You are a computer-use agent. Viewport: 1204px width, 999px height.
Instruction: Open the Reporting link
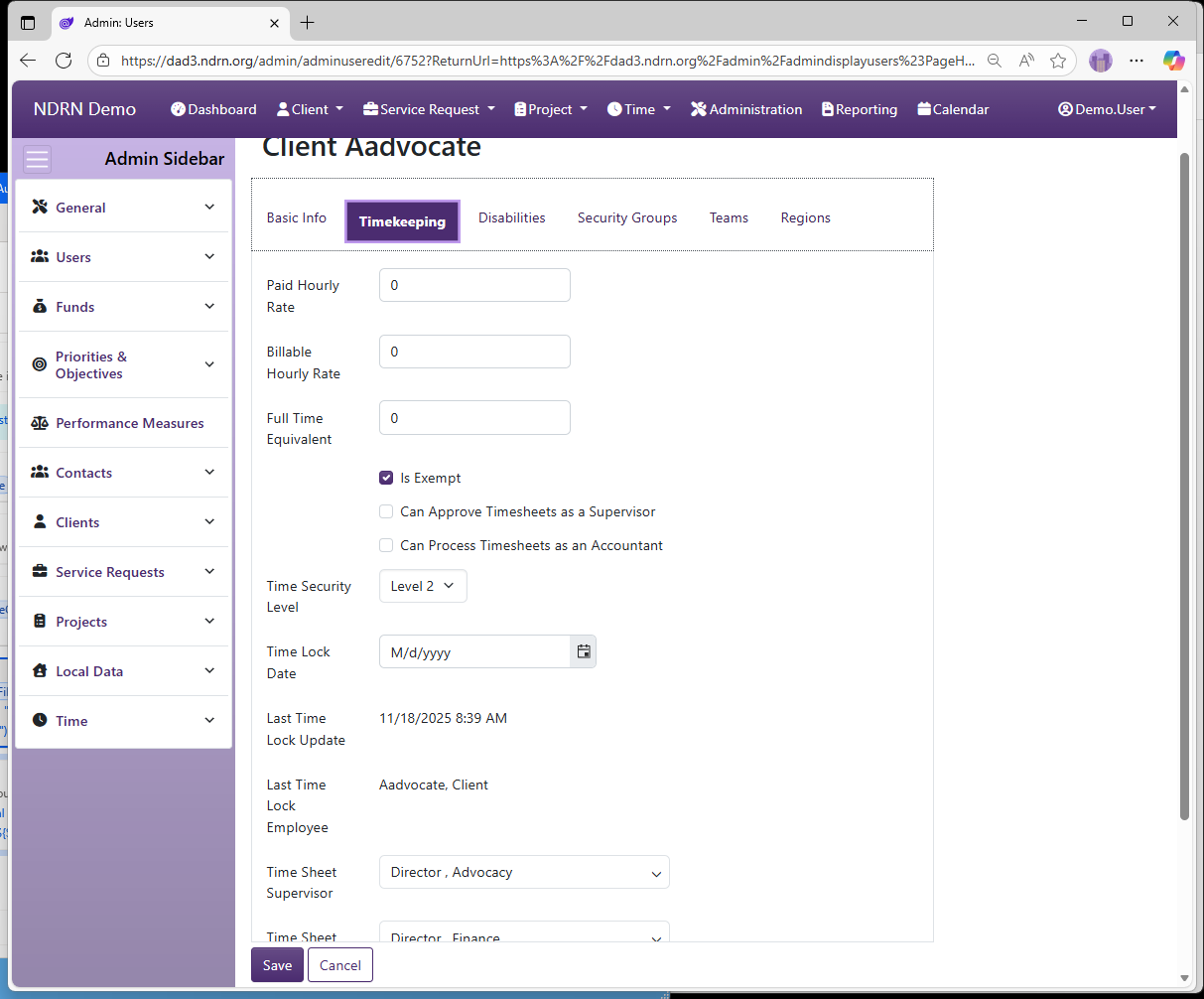coord(860,109)
